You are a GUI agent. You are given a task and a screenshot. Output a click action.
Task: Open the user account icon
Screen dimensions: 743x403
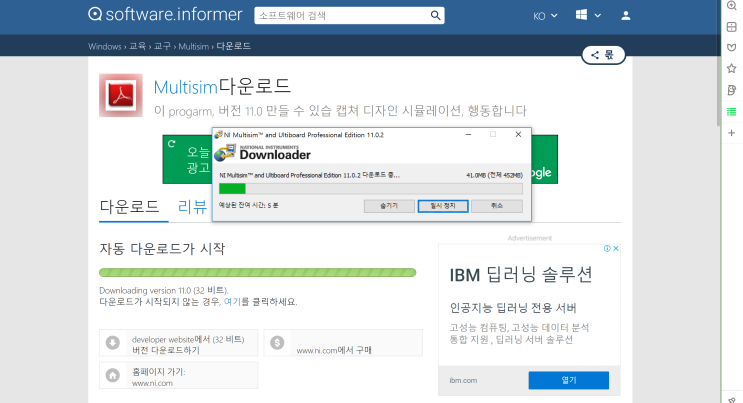[x=625, y=16]
